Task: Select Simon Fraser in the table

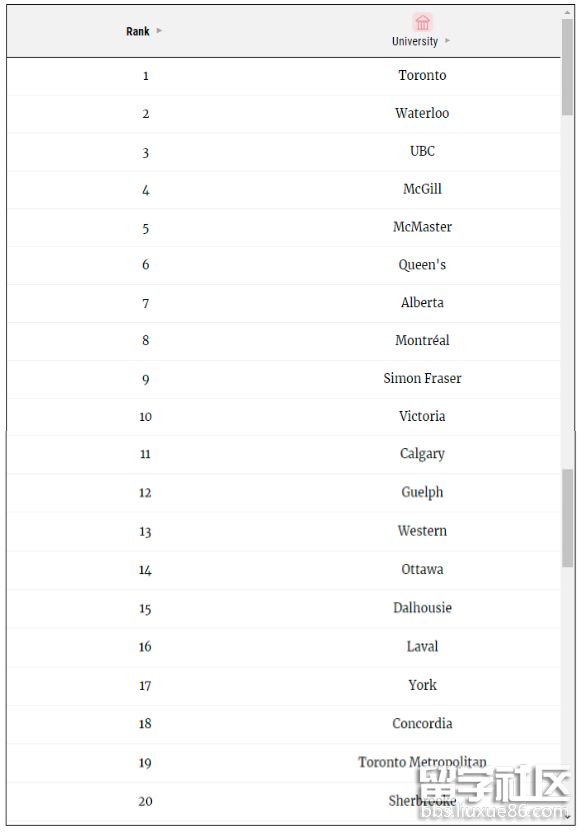Action: [x=422, y=378]
